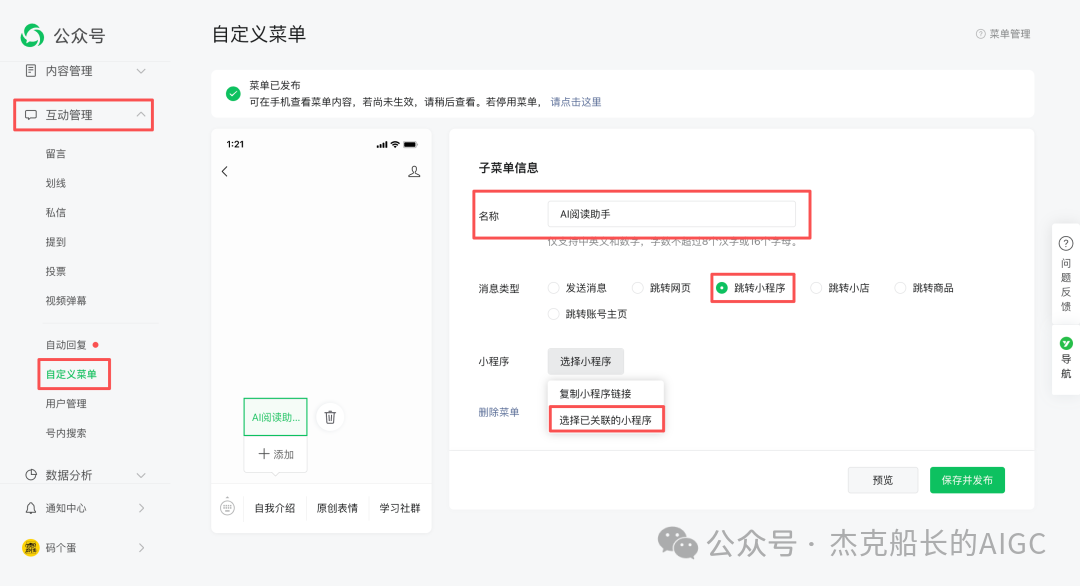The height and width of the screenshot is (586, 1080).
Task: Select 跳转小程序 message type
Action: pyautogui.click(x=722, y=288)
